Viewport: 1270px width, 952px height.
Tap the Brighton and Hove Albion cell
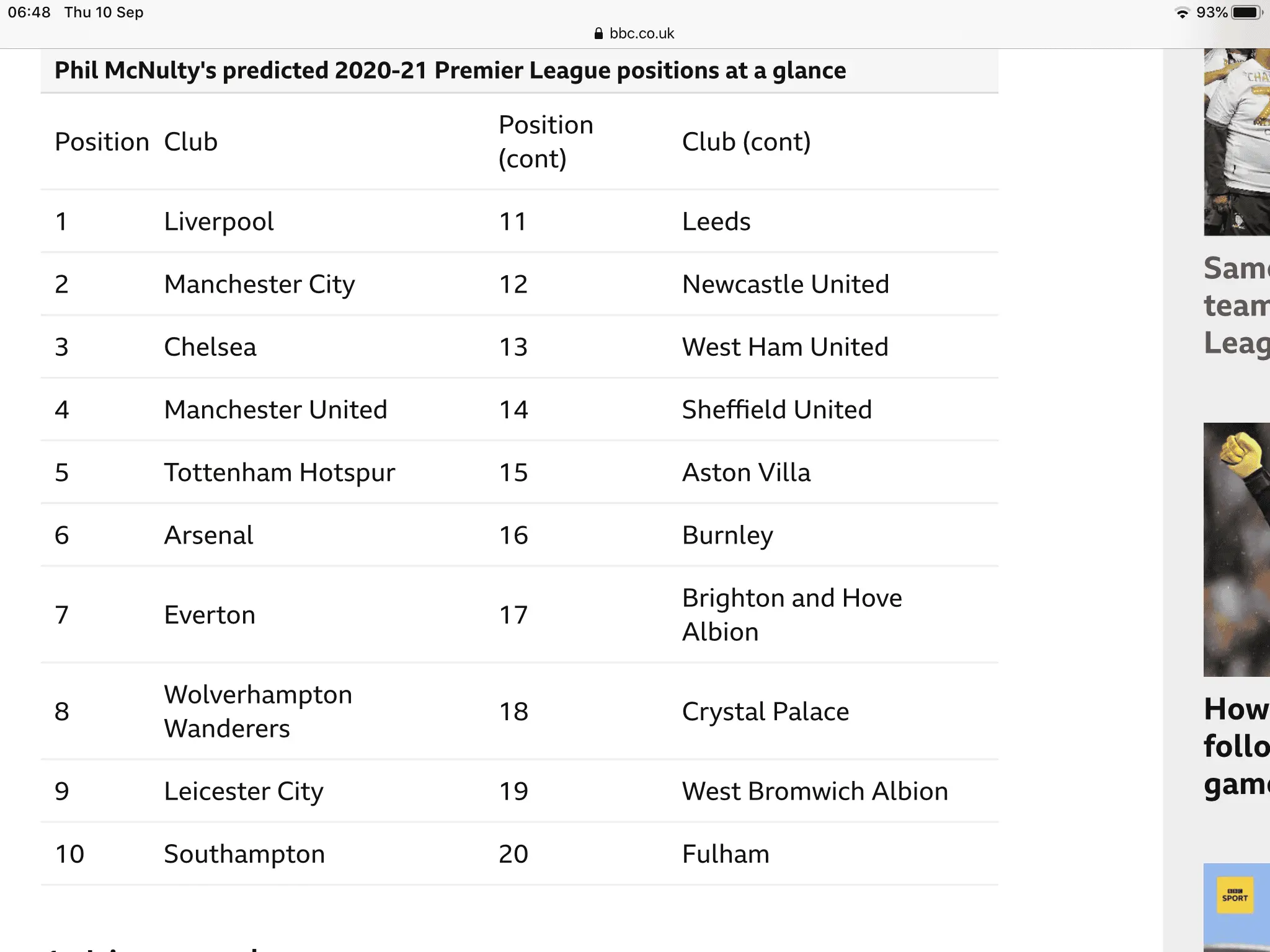coord(791,615)
